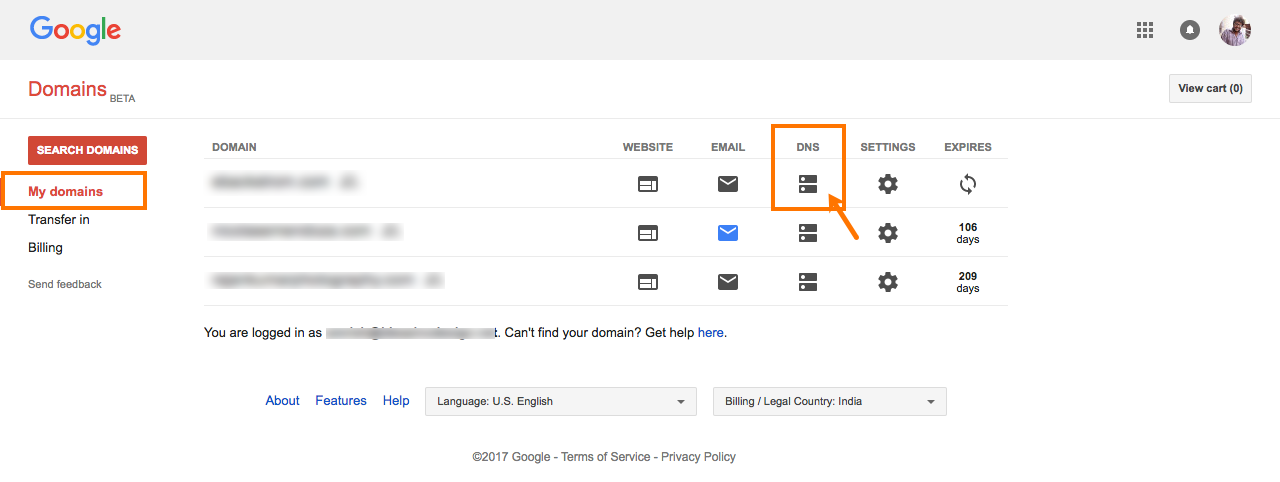Open the blue email icon in 106 days row
The image size is (1280, 482).
click(x=728, y=233)
